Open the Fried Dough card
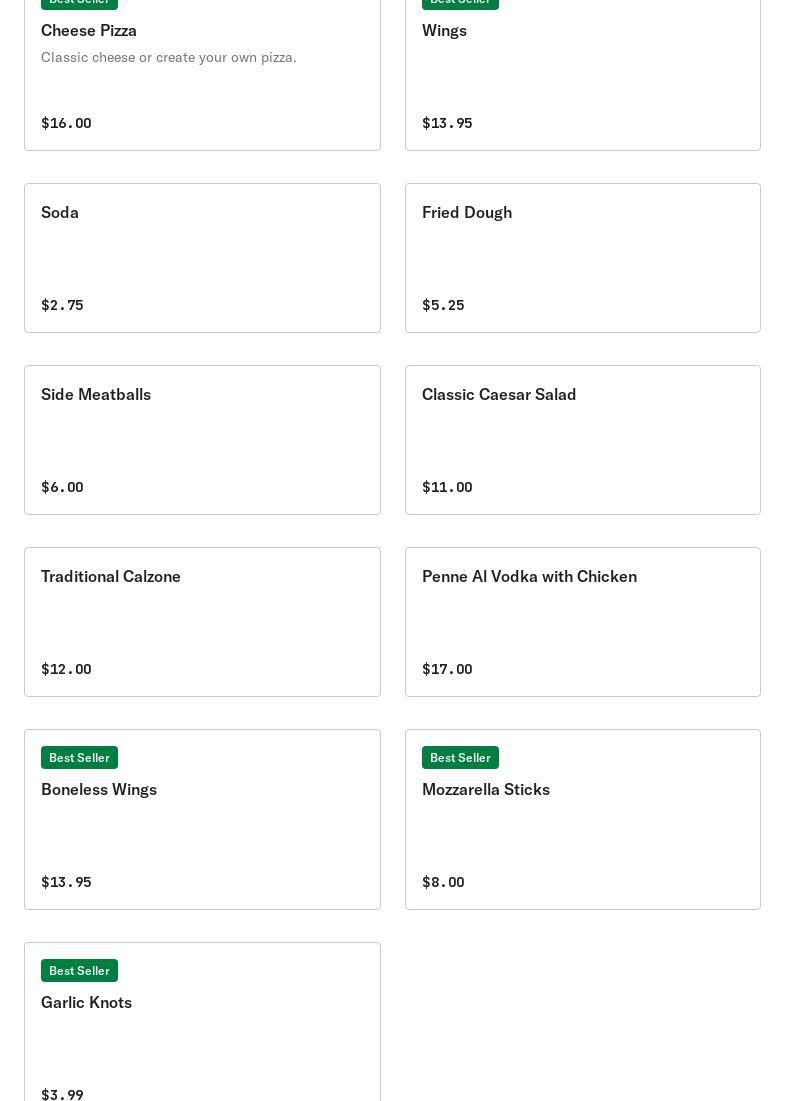This screenshot has width=785, height=1101. pyautogui.click(x=467, y=213)
